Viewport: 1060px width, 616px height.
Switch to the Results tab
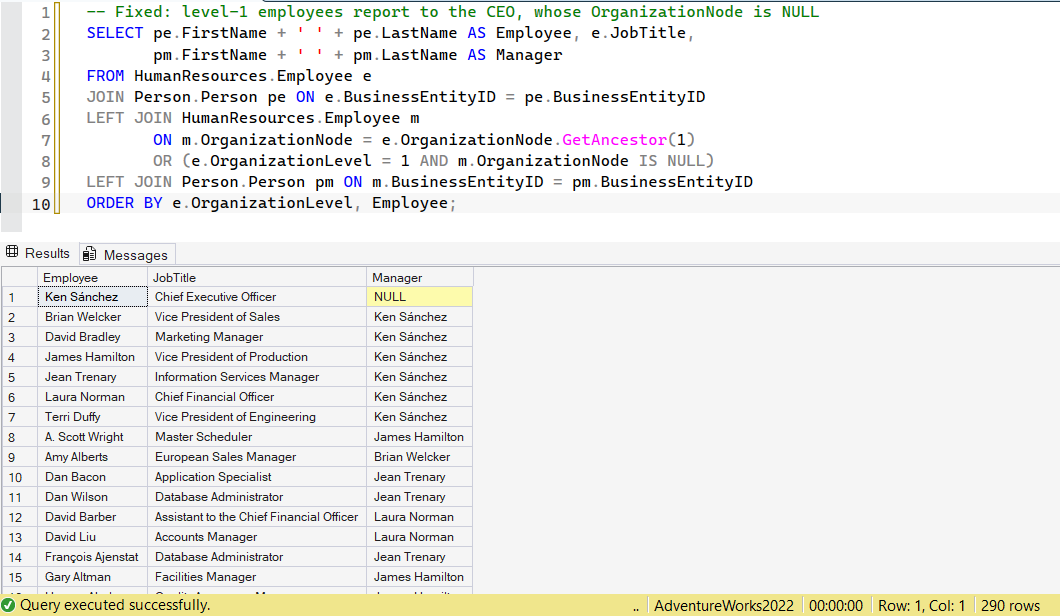tap(39, 254)
